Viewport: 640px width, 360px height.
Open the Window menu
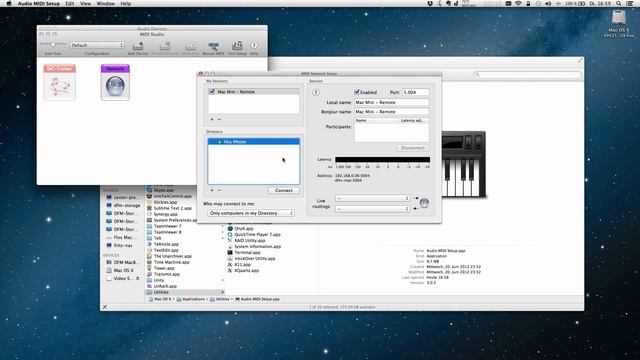click(x=105, y=3)
